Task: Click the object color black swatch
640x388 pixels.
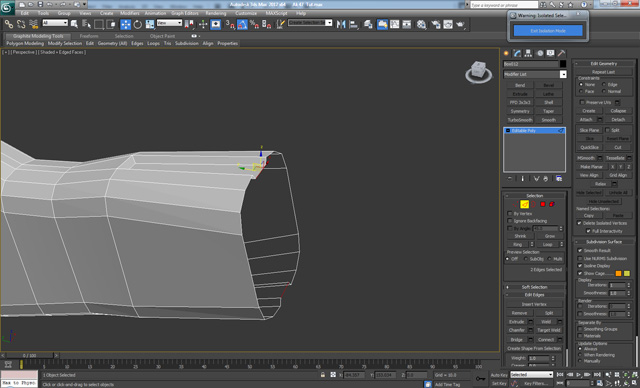Action: coord(563,64)
